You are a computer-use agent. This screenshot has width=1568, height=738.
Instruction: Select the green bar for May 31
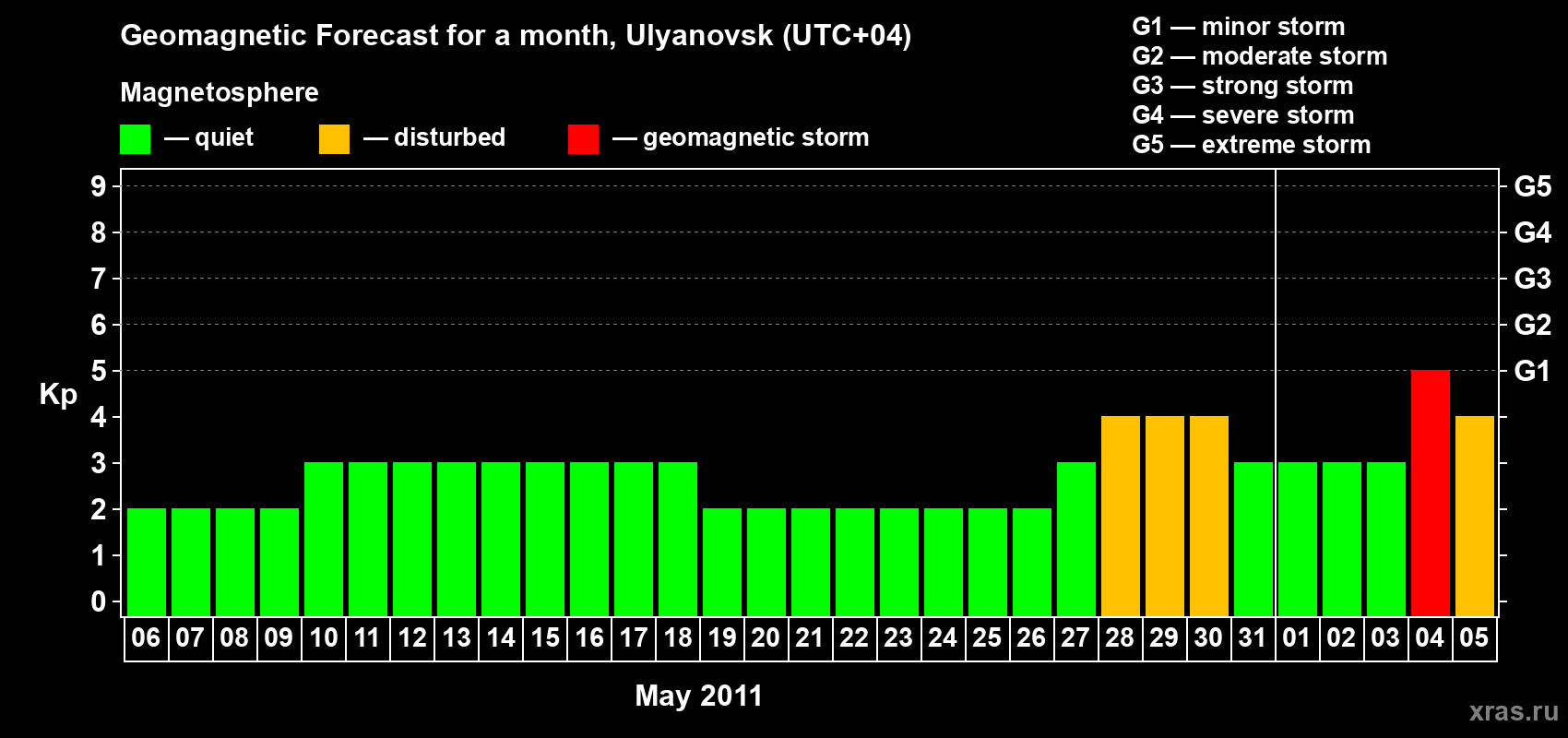1253,539
